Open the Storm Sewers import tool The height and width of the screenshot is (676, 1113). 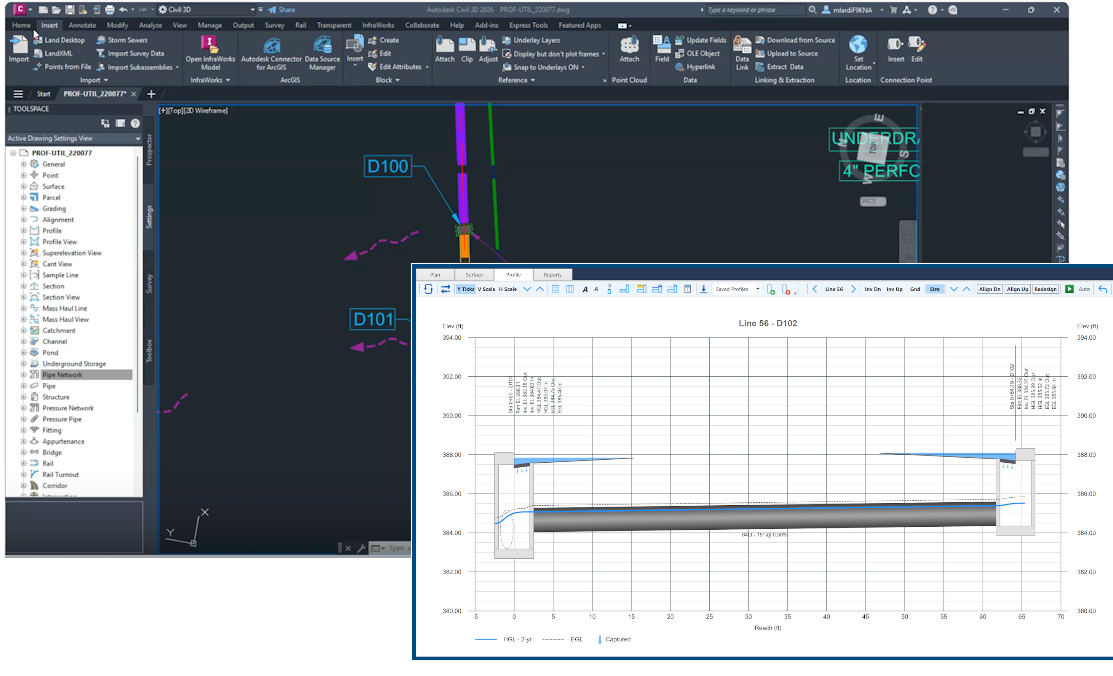122,40
